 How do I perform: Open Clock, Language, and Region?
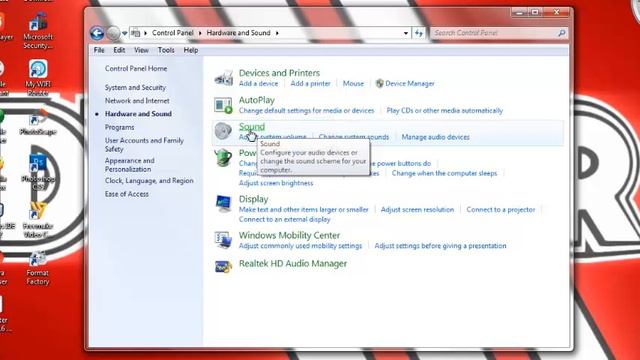point(149,180)
